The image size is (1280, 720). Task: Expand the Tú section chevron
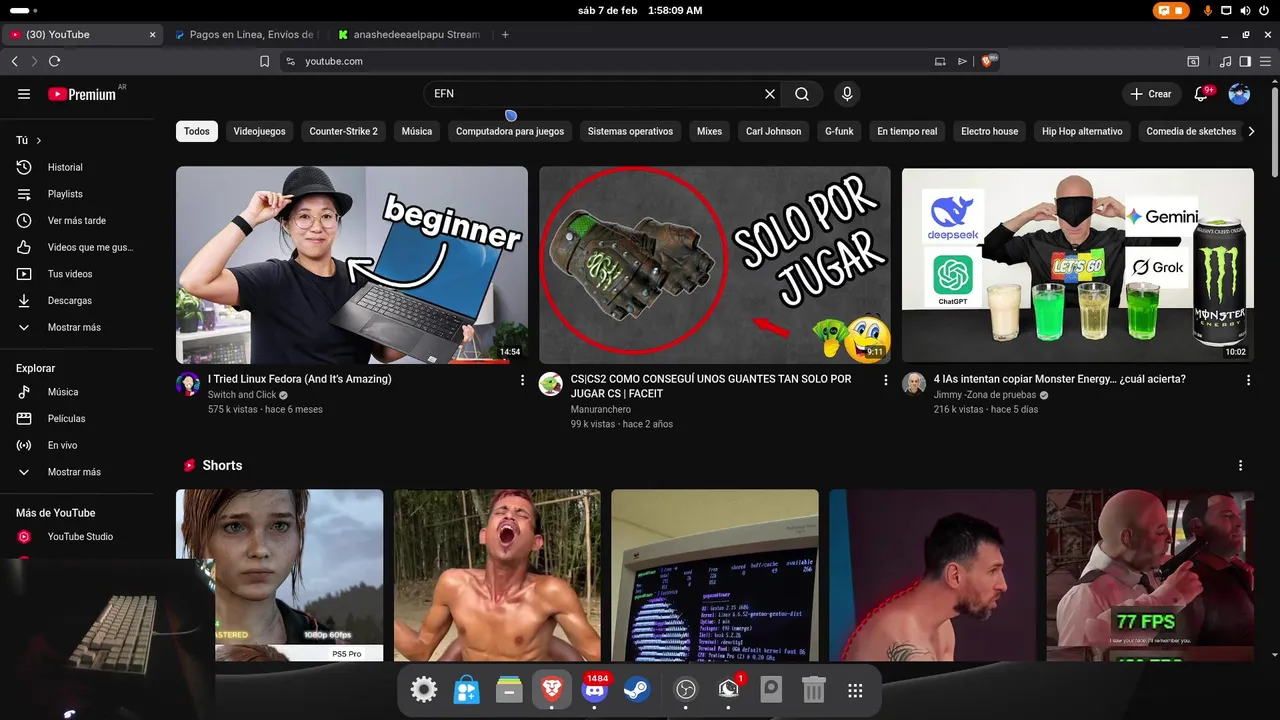click(39, 141)
